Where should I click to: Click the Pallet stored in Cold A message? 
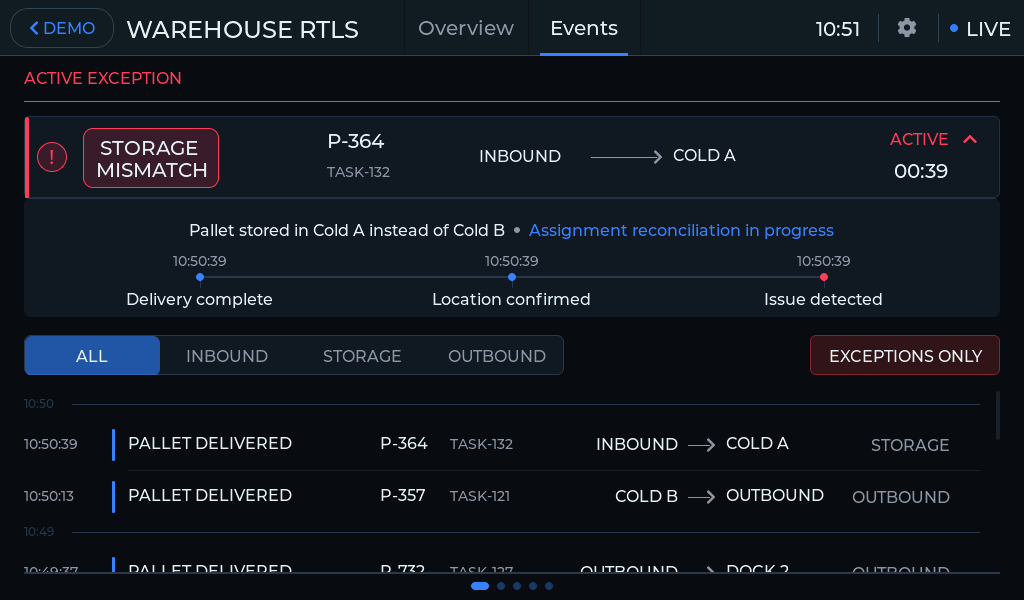pyautogui.click(x=347, y=230)
